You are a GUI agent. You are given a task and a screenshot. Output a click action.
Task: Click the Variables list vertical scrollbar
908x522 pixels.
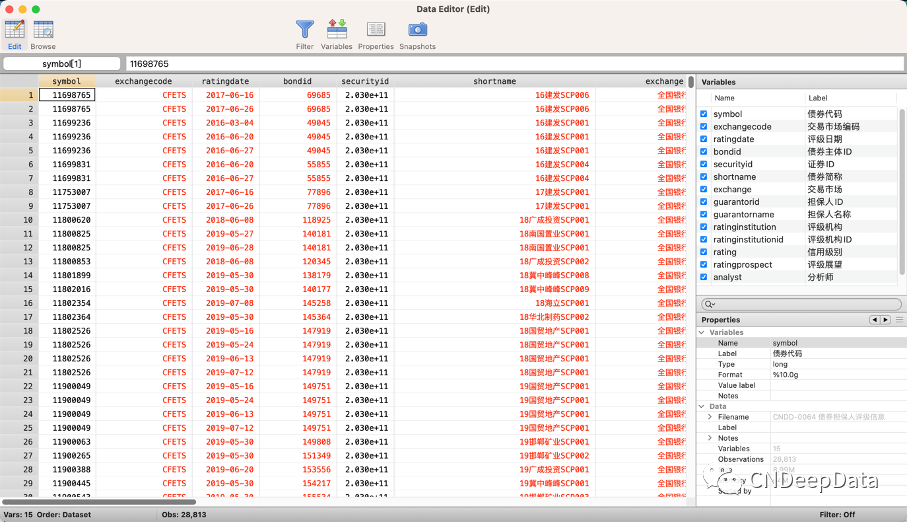(x=902, y=191)
